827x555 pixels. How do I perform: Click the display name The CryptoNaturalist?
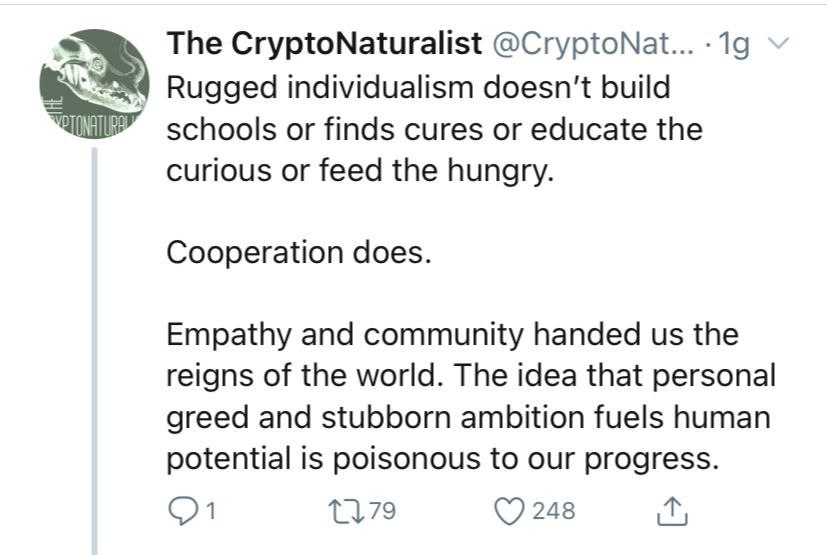click(320, 45)
